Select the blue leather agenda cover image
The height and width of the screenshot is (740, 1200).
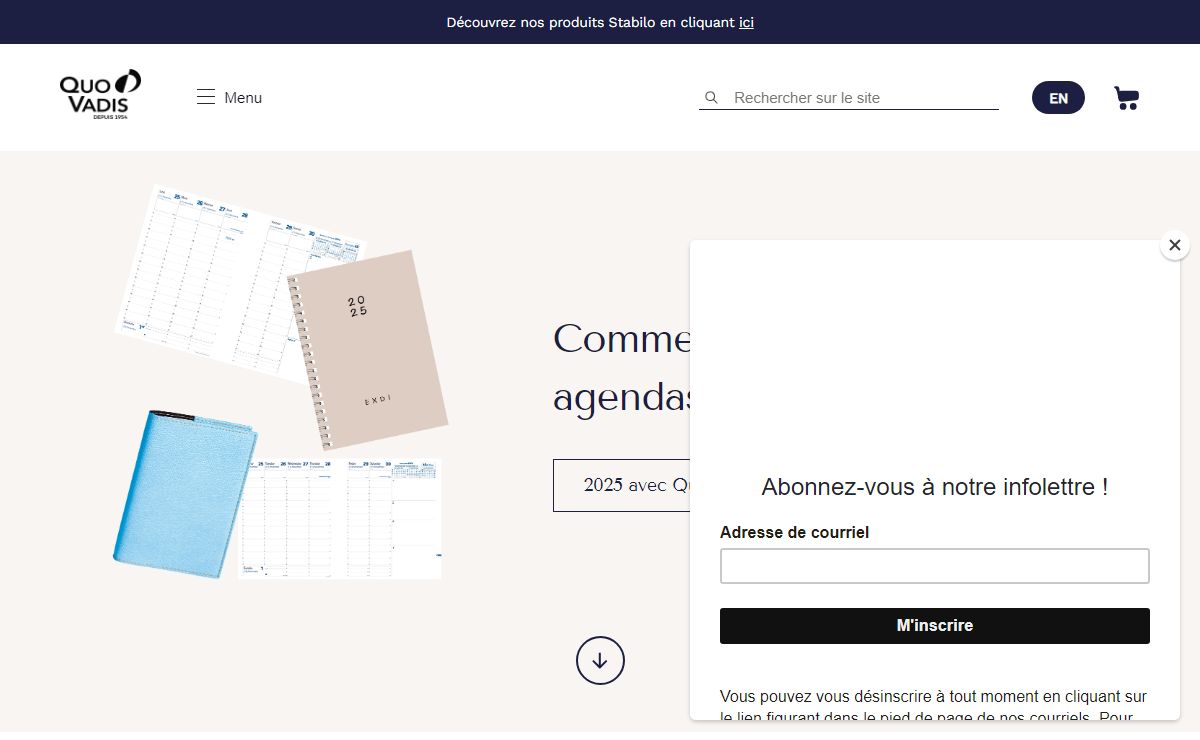pyautogui.click(x=186, y=492)
